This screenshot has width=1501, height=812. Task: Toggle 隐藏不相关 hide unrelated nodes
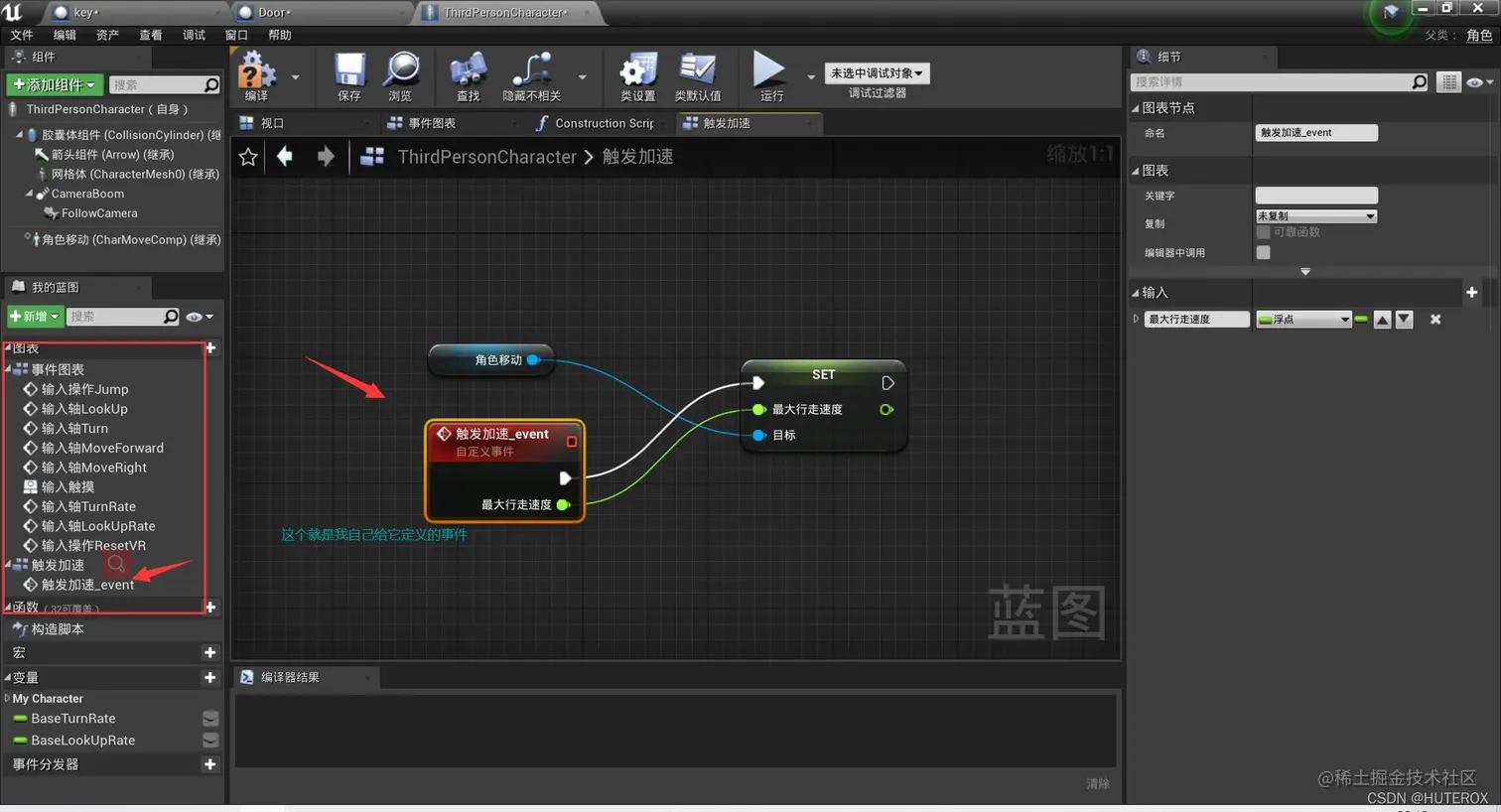[532, 75]
